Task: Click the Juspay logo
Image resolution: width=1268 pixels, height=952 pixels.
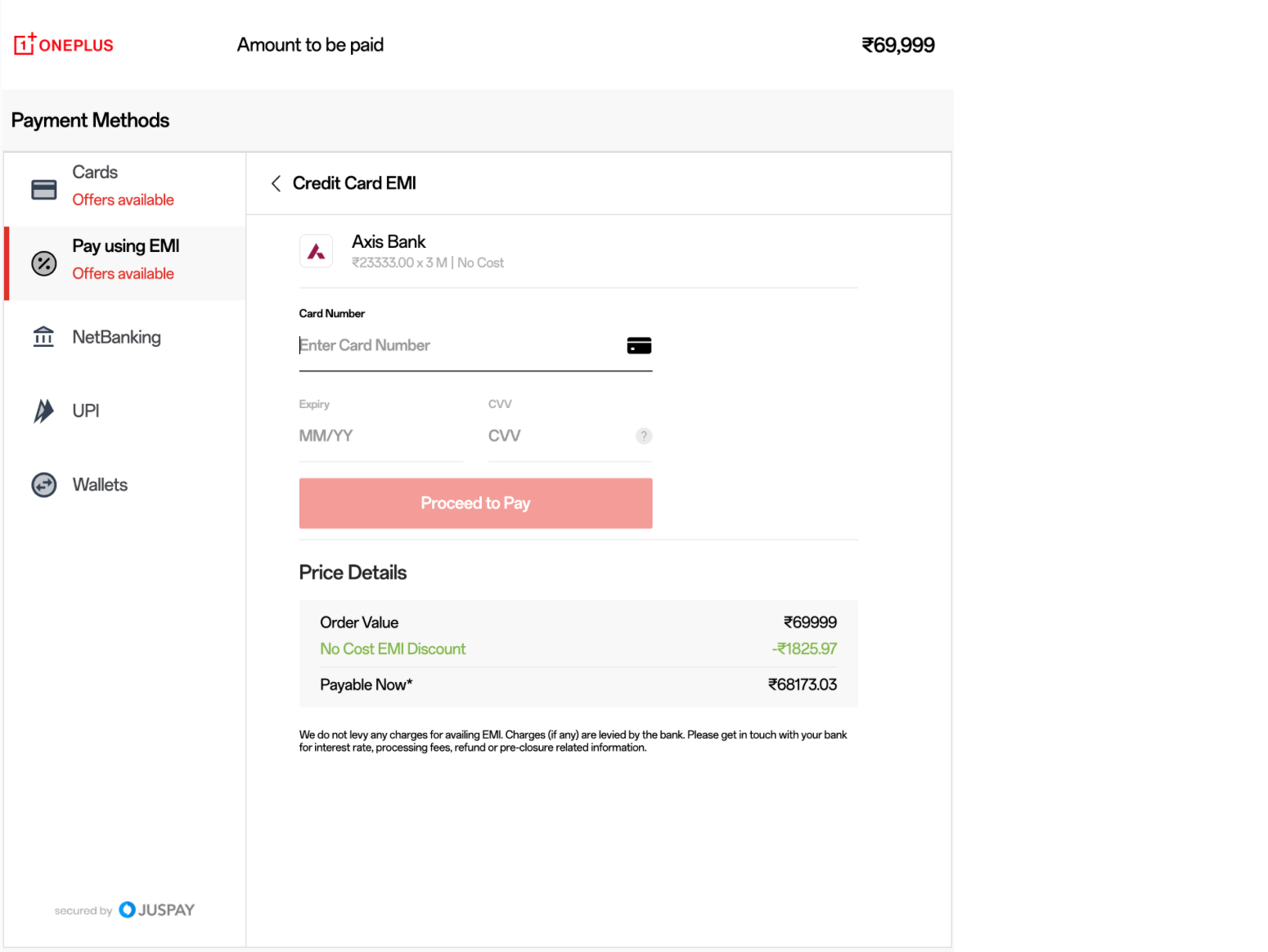Action: click(x=157, y=910)
